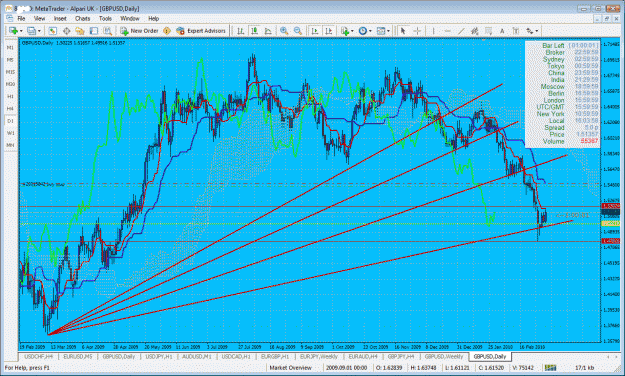625x376 pixels.
Task: Expand the New Chart dropdown arrow
Action: (21, 31)
